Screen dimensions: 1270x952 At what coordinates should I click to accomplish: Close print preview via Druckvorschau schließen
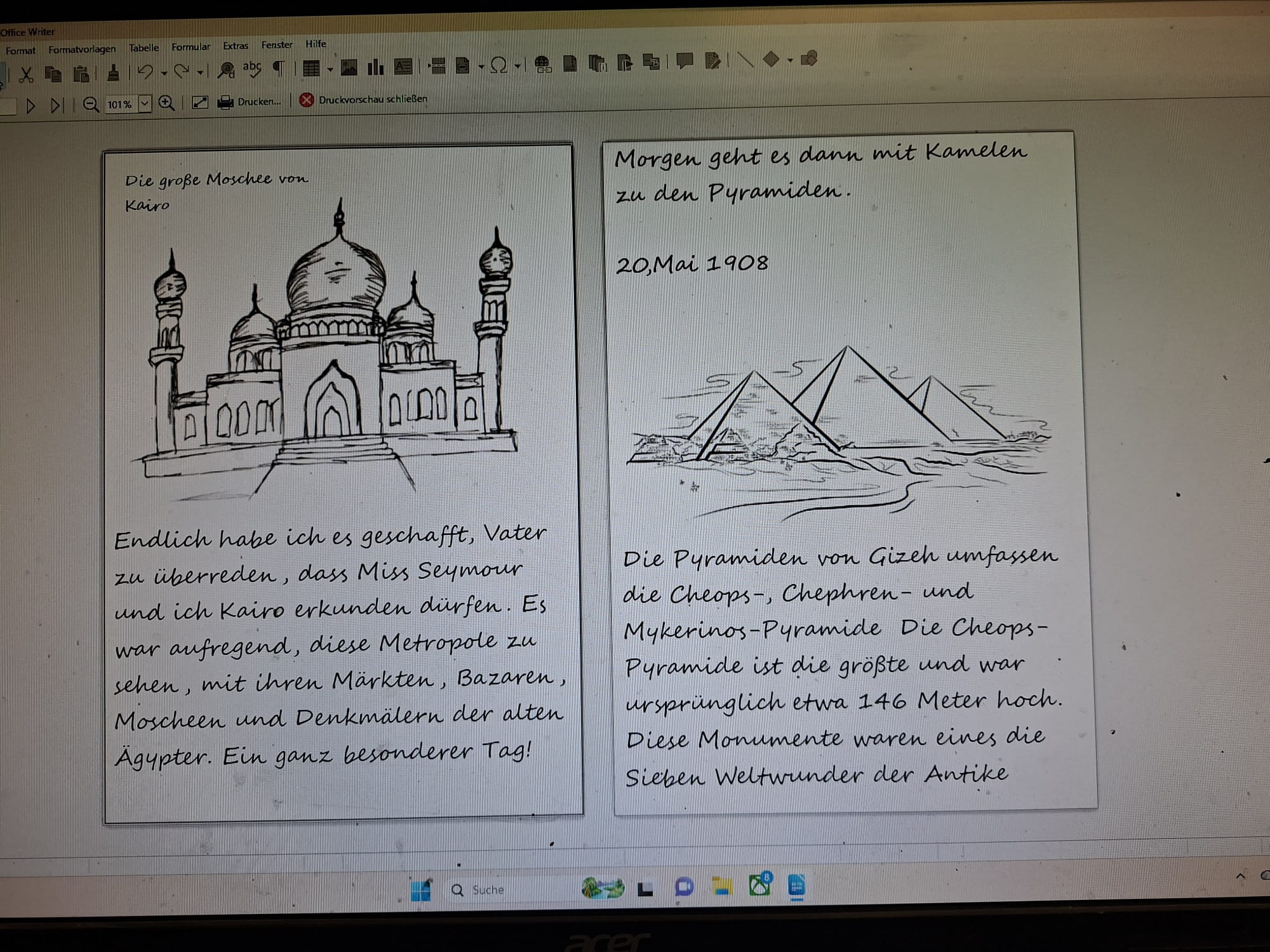click(364, 100)
